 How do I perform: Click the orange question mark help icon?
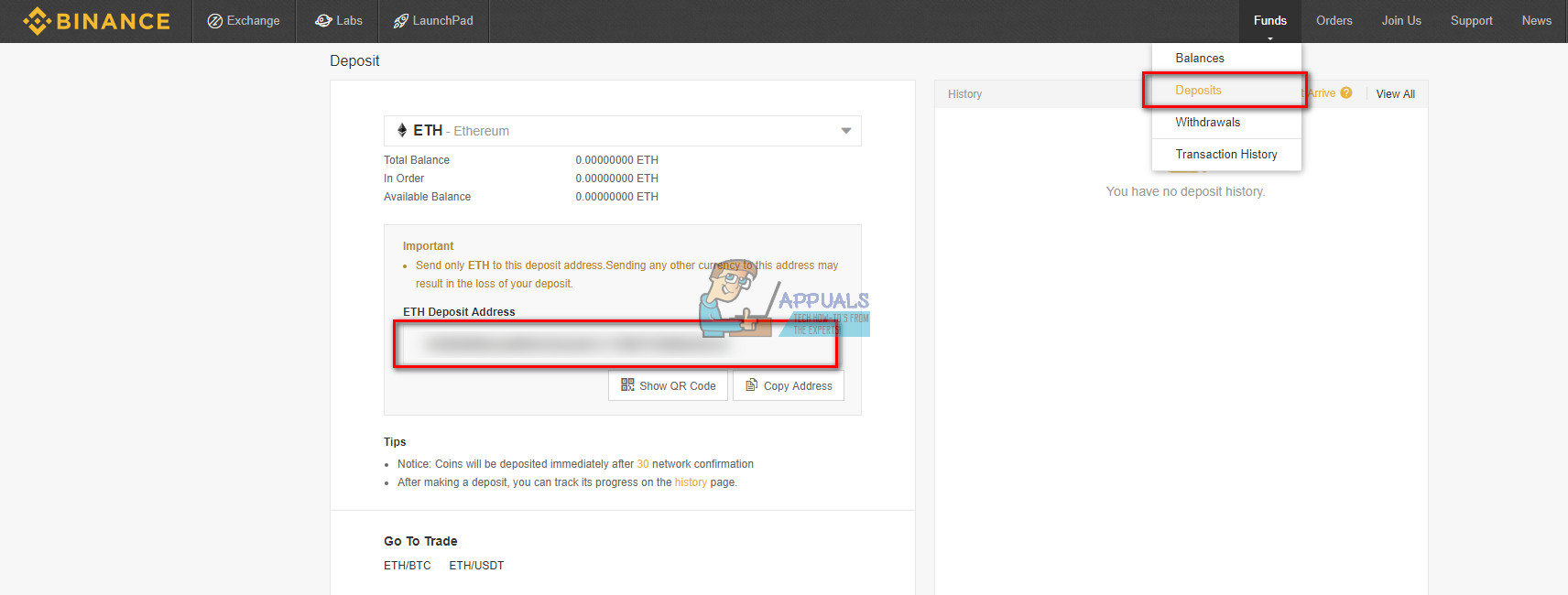tap(1345, 92)
